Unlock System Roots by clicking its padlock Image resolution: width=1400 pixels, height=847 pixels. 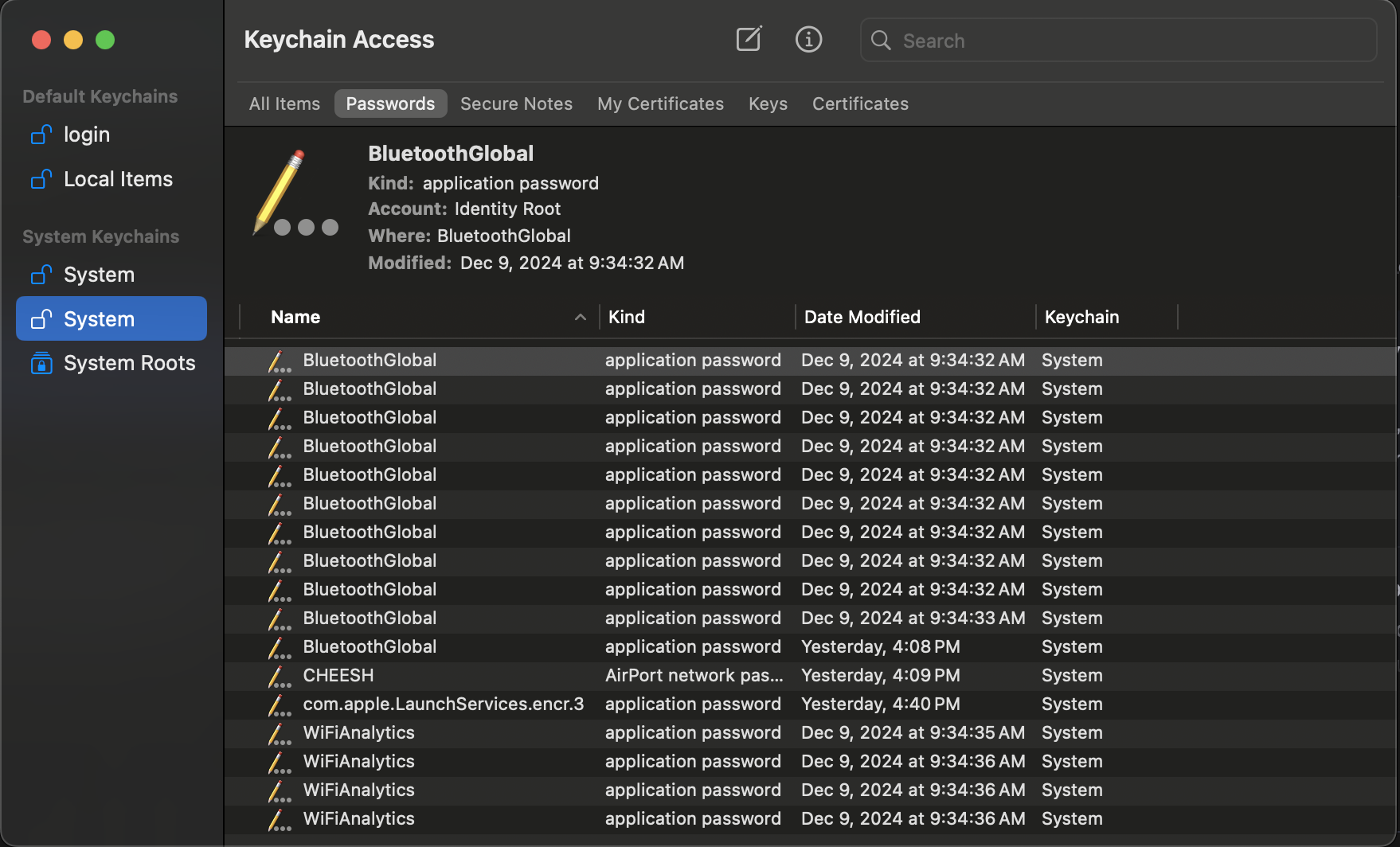click(x=41, y=363)
